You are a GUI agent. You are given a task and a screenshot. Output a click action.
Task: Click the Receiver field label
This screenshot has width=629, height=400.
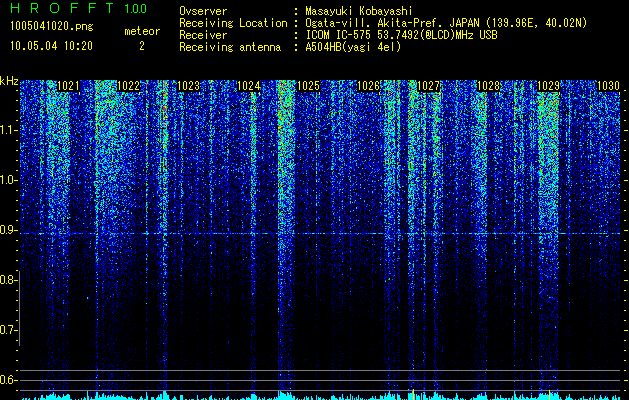[x=203, y=35]
